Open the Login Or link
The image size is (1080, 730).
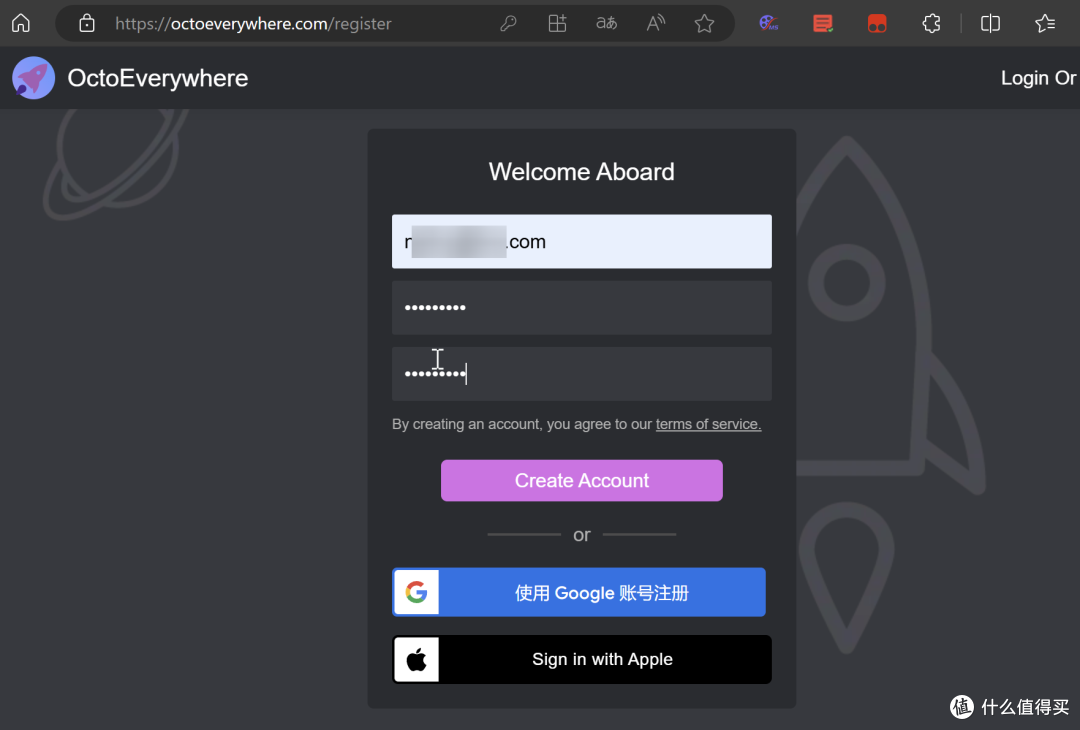[1039, 78]
